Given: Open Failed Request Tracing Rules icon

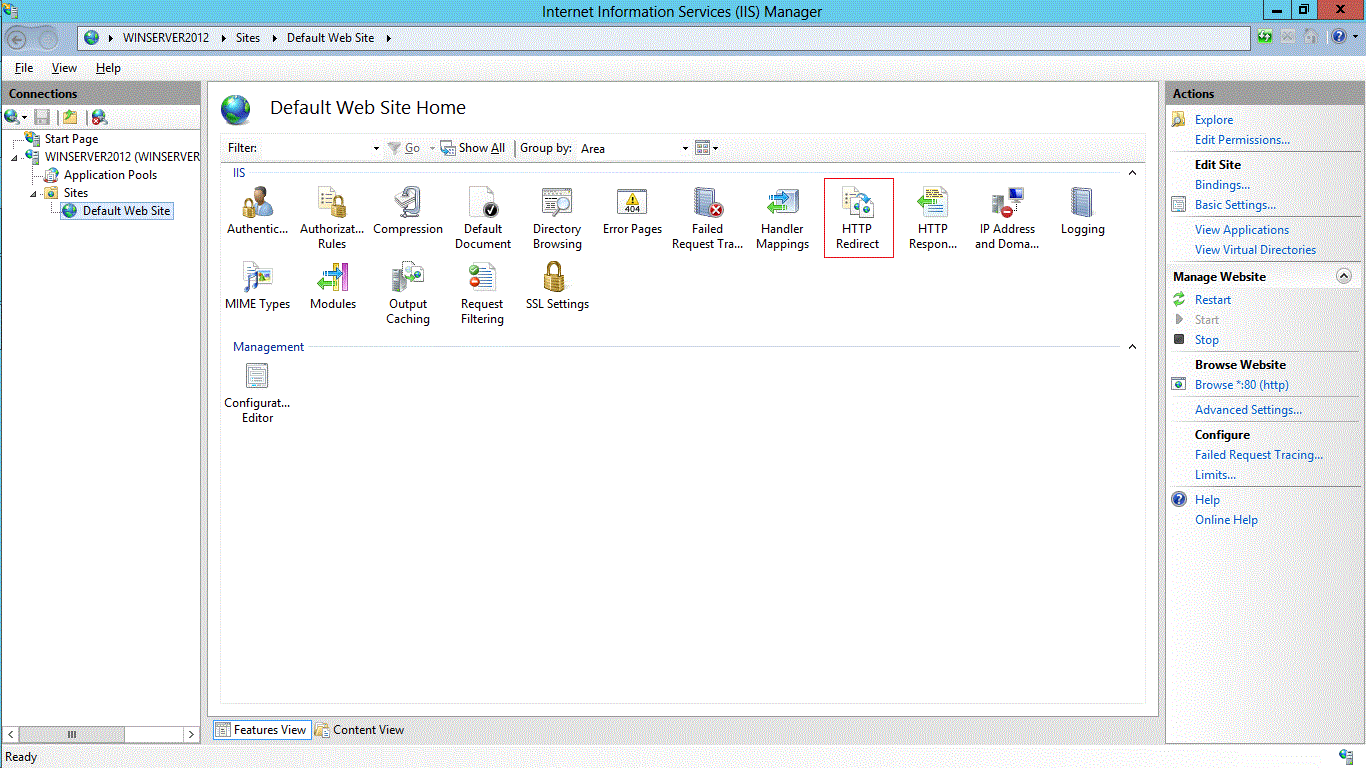Looking at the screenshot, I should [707, 217].
